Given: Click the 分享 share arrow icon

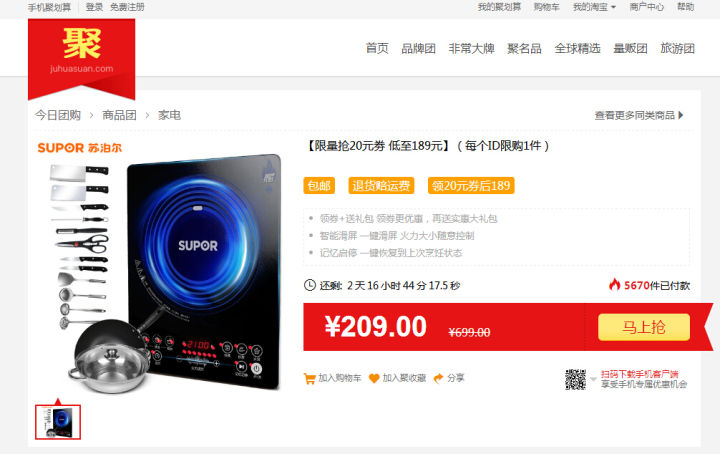Looking at the screenshot, I should pos(439,378).
